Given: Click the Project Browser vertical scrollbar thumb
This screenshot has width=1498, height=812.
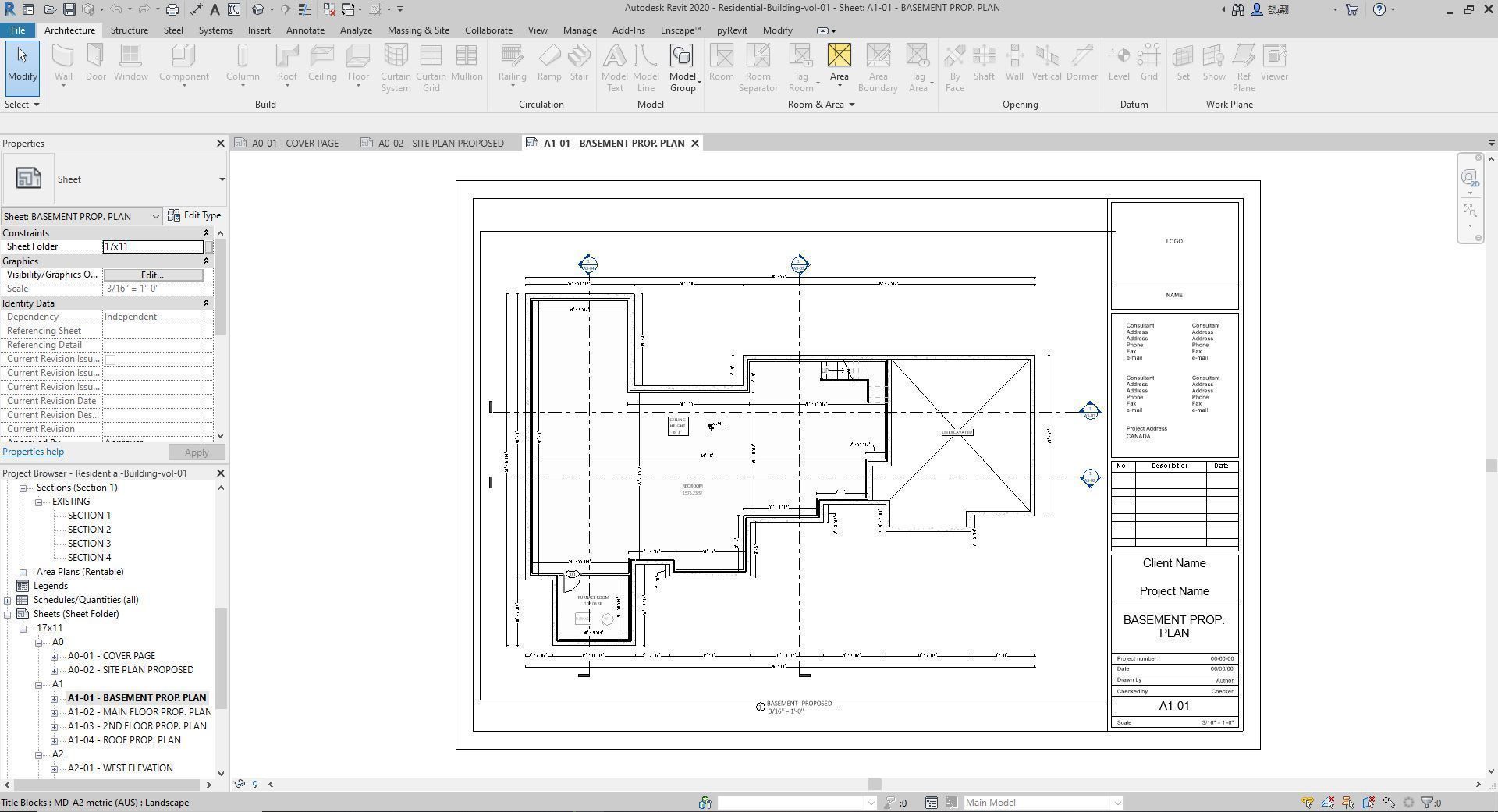Looking at the screenshot, I should 222,659.
